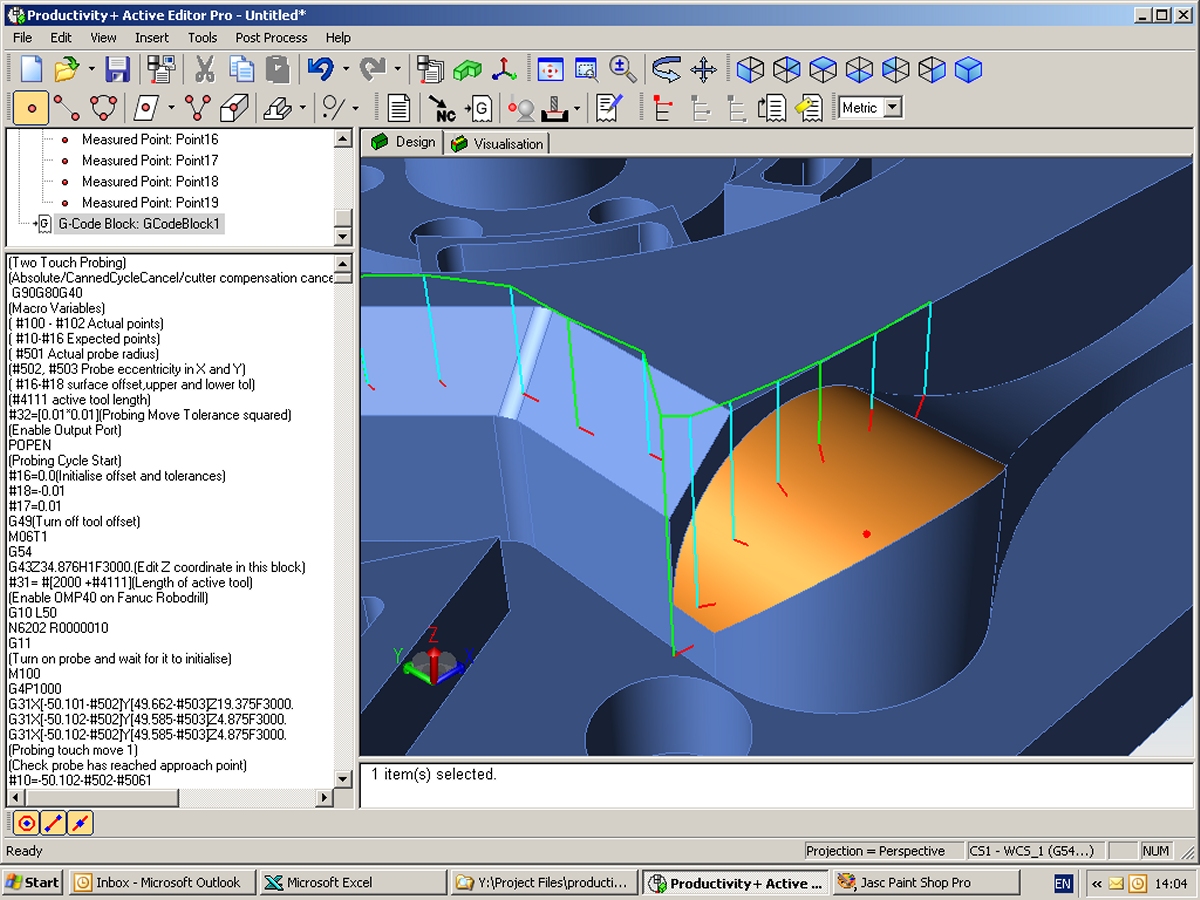This screenshot has height=900, width=1200.
Task: Select the solid blue isometric cube view
Action: (968, 69)
